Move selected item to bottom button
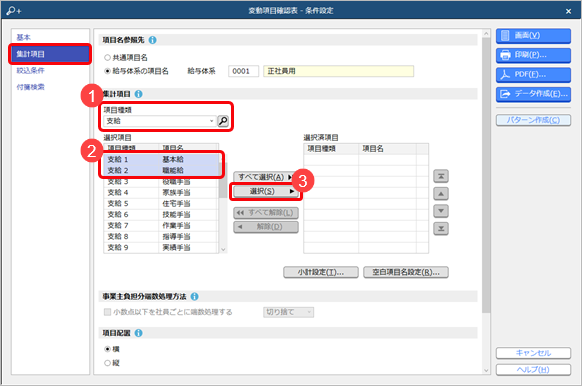582x386 pixels. 441,228
